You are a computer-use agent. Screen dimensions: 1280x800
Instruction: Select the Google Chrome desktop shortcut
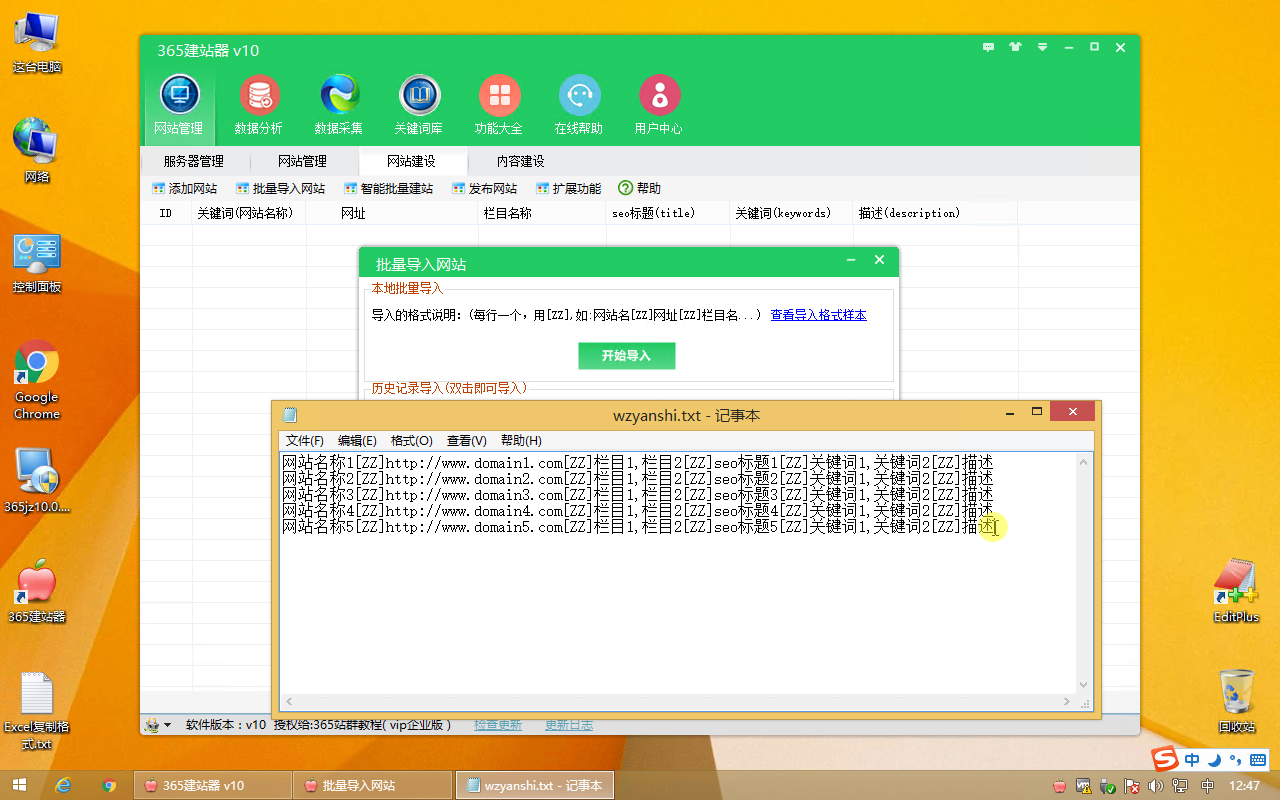coord(37,380)
